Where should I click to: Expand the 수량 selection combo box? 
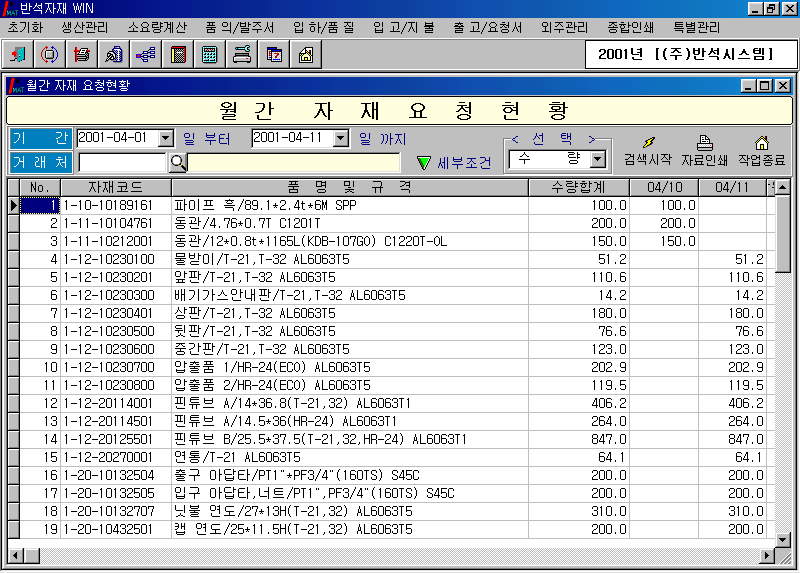tap(598, 159)
